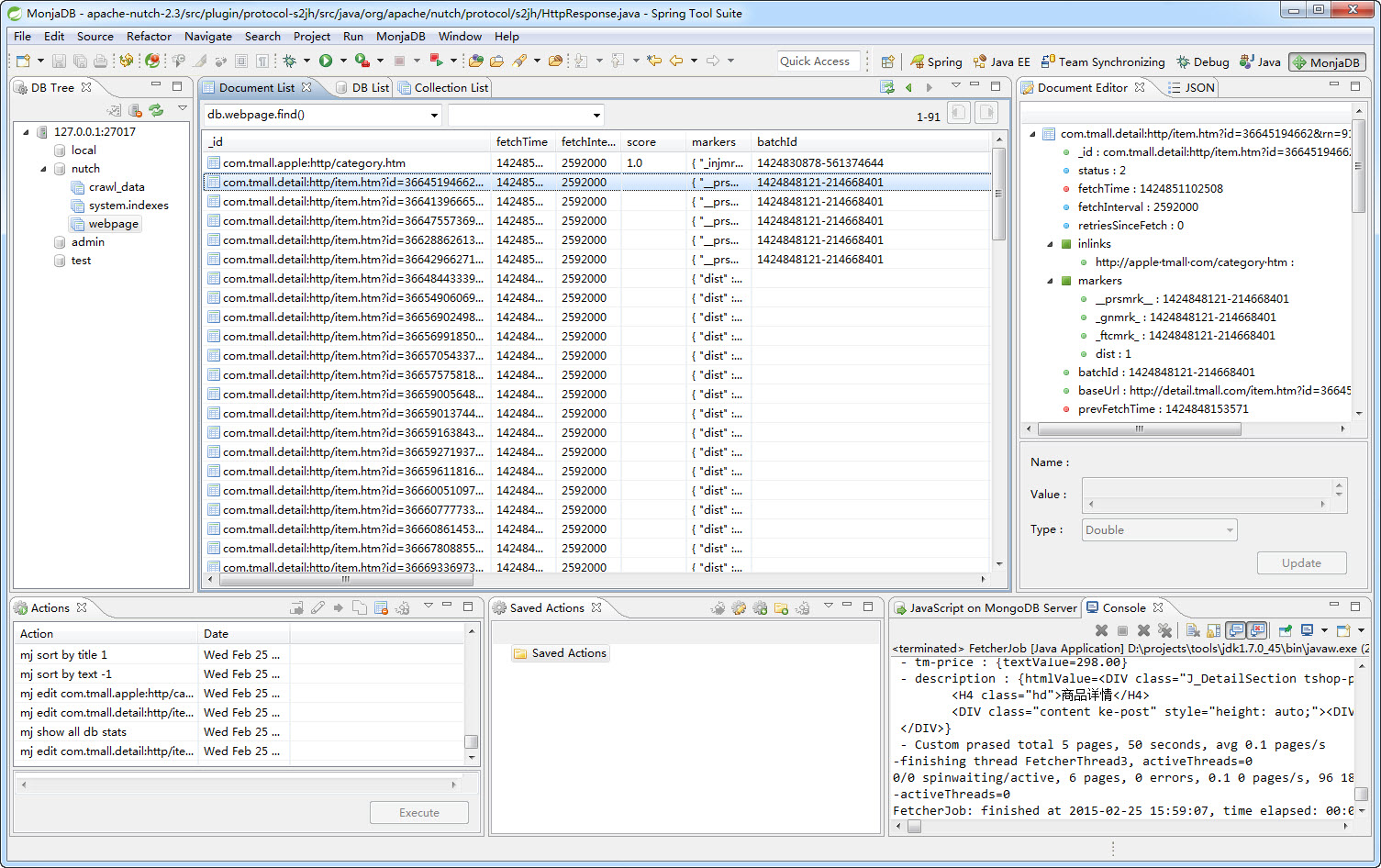1381x868 pixels.
Task: Open Team Synchronizing perspective
Action: (x=1103, y=62)
